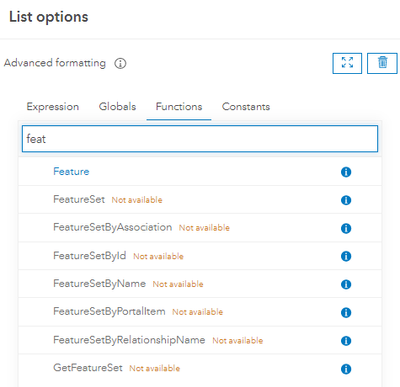Focus the function search field containing 'feat'
This screenshot has width=400, height=387.
pyautogui.click(x=200, y=139)
